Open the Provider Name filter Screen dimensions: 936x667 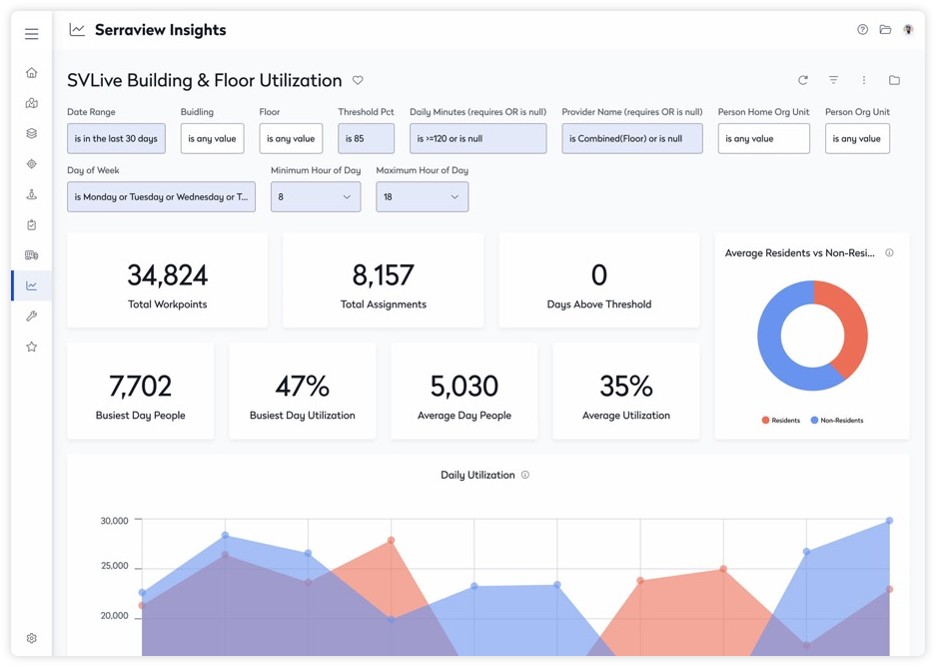pos(632,139)
